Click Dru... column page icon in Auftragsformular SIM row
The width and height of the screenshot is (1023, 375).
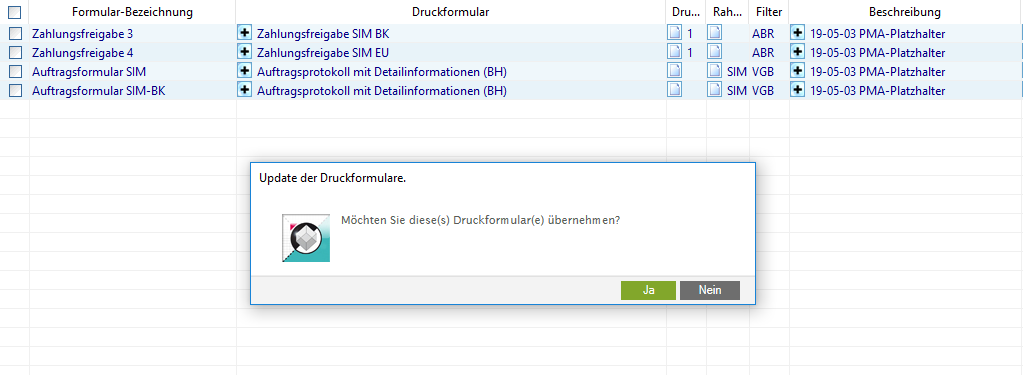click(x=675, y=71)
